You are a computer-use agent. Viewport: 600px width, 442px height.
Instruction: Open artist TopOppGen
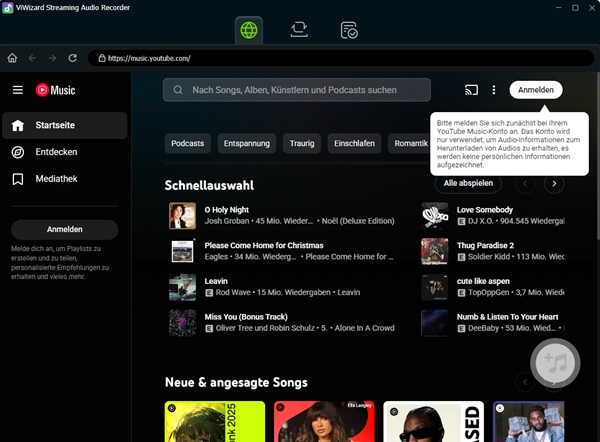[489, 292]
